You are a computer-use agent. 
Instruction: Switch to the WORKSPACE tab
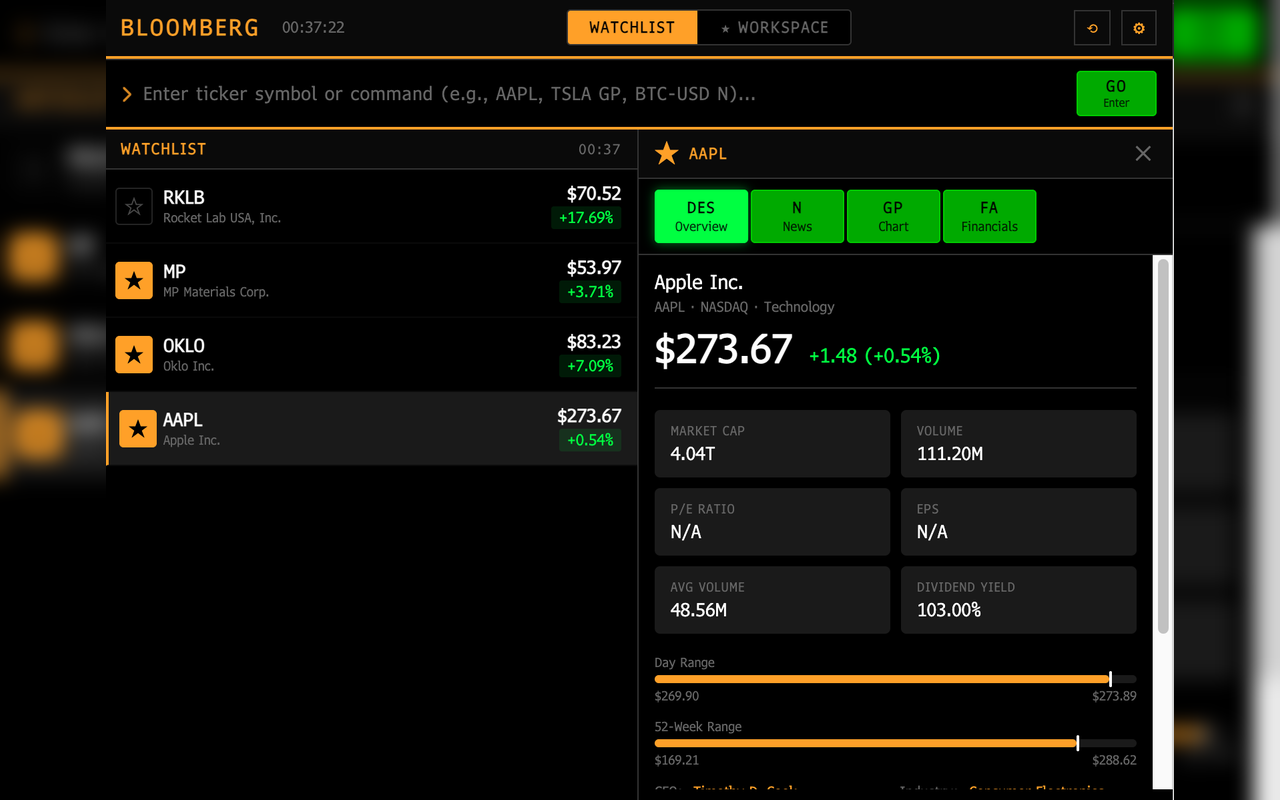[x=774, y=27]
